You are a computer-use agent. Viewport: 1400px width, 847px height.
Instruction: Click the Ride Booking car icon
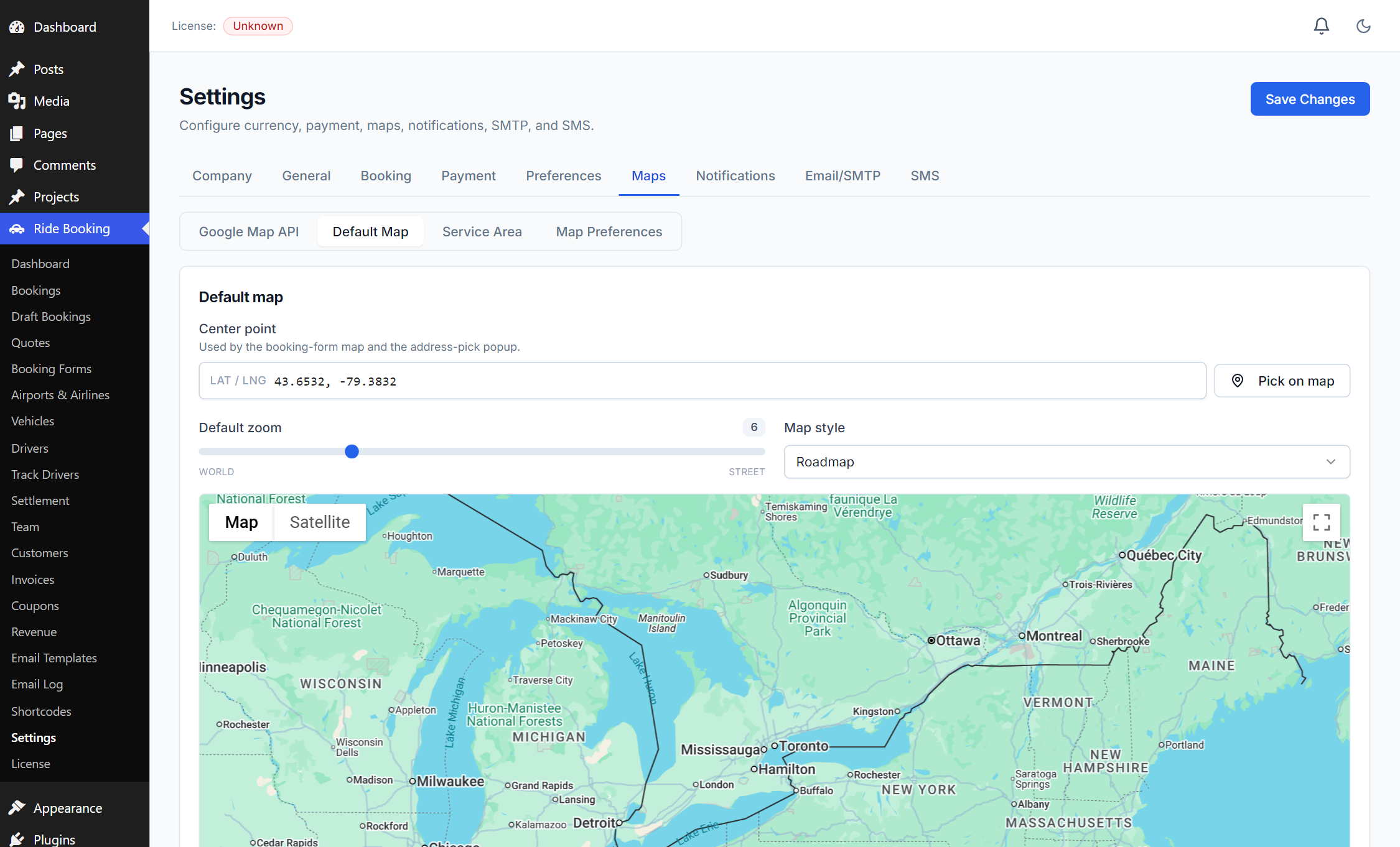coord(17,229)
